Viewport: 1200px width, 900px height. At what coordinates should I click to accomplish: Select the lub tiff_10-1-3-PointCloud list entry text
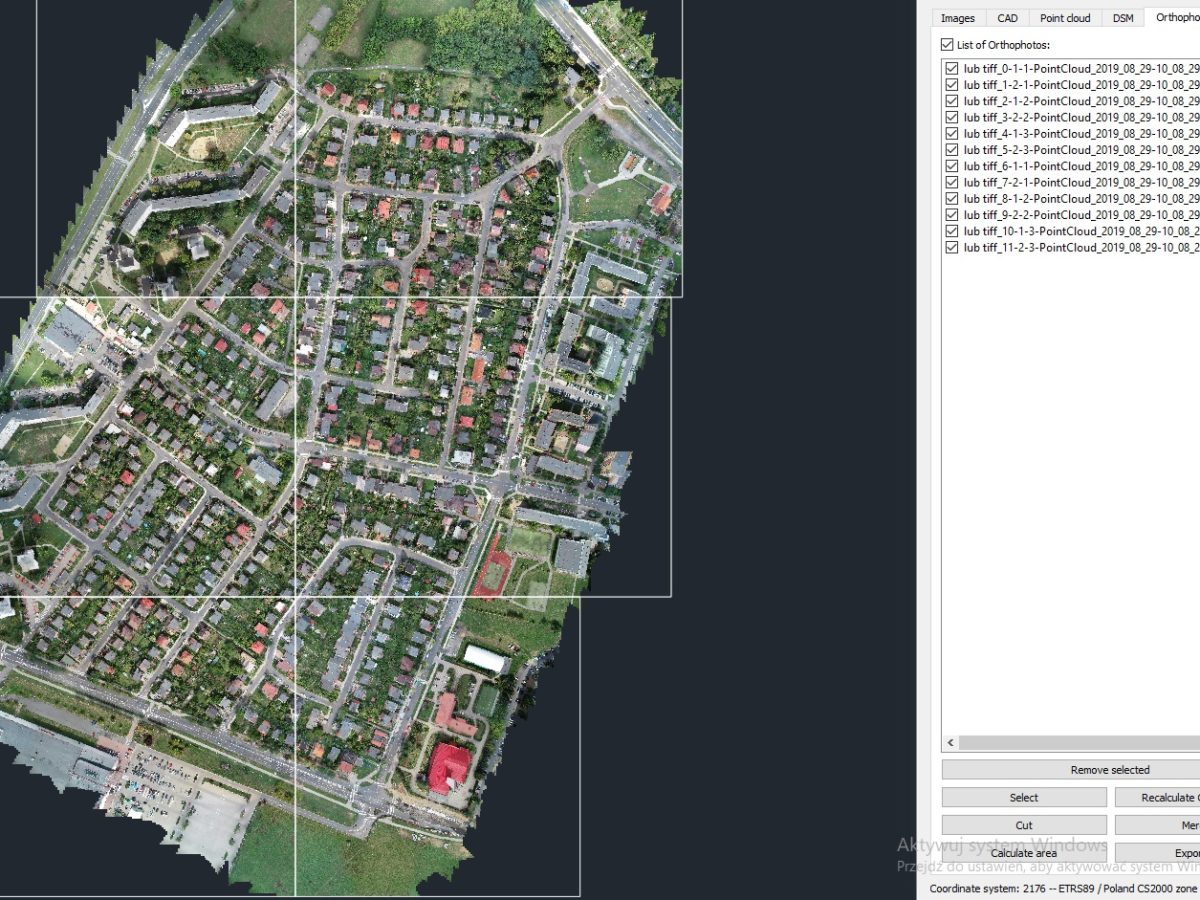tap(1081, 231)
